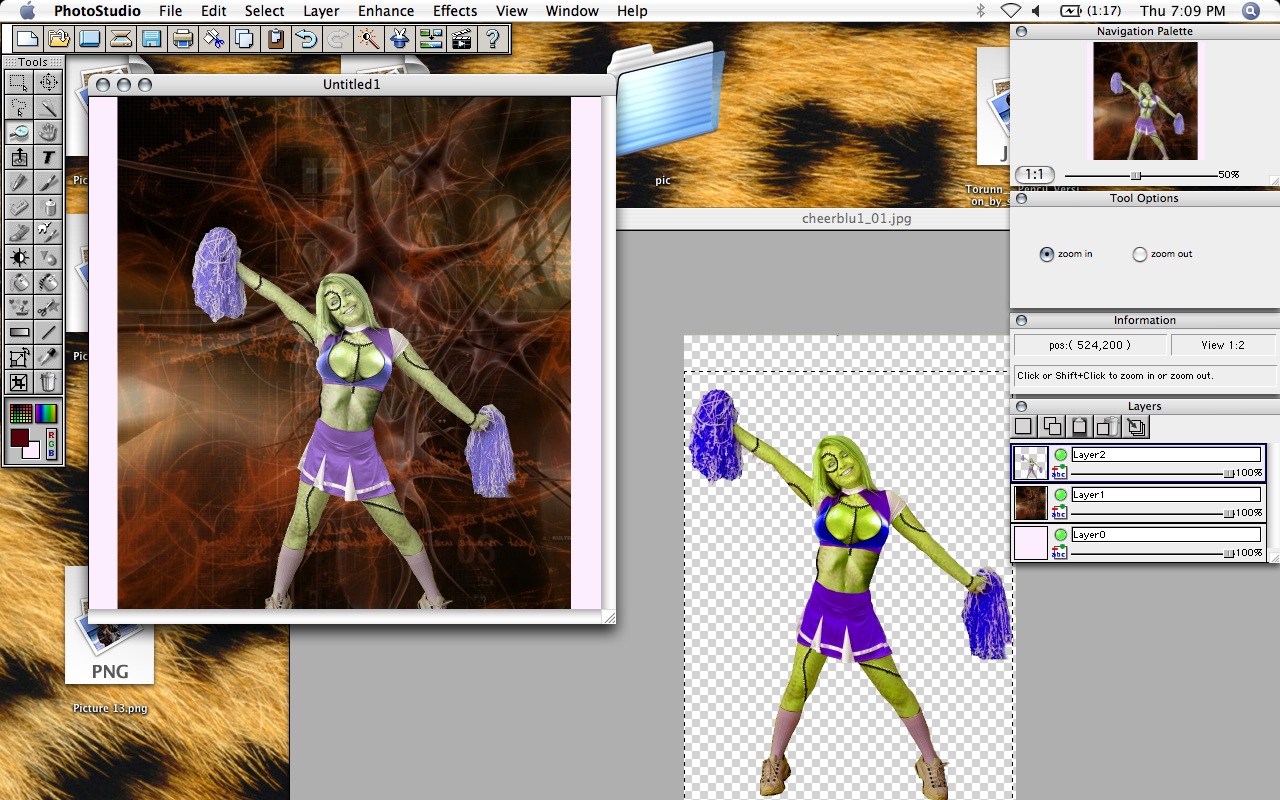The image size is (1280, 800).
Task: Click the Layer1 name input field
Action: pos(1166,495)
